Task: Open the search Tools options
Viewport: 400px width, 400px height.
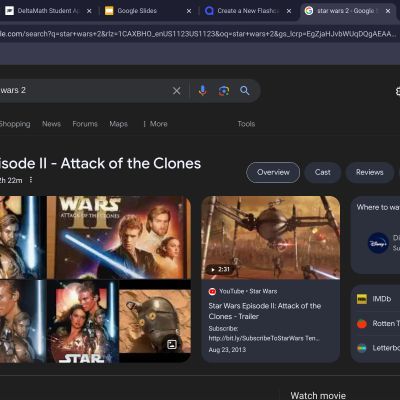Action: click(246, 124)
